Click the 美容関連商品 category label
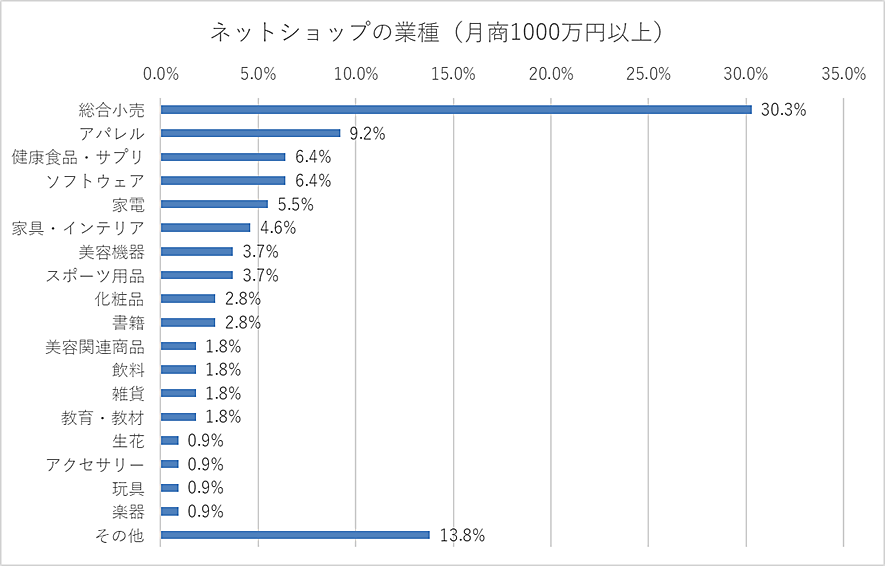Image resolution: width=885 pixels, height=566 pixels. point(95,347)
